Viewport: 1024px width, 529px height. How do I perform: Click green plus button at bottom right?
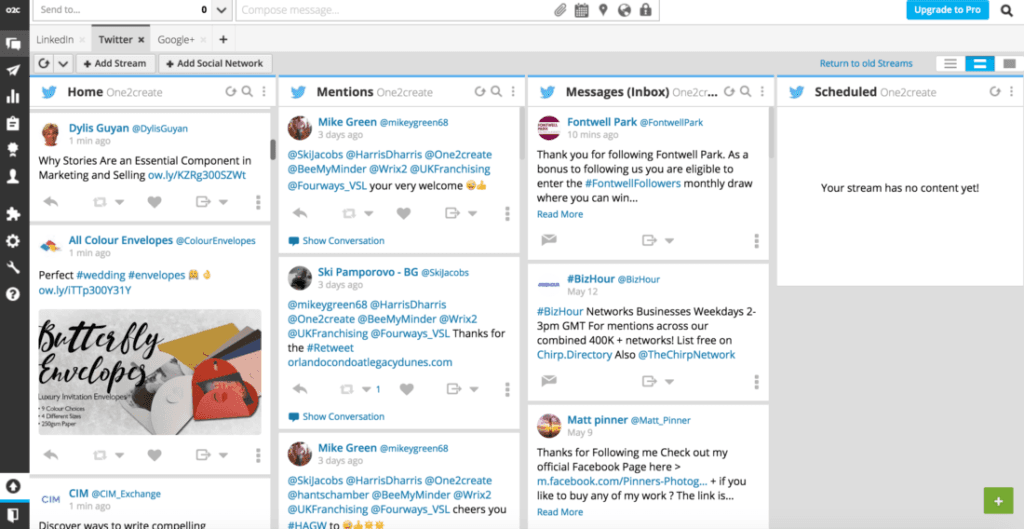[998, 501]
